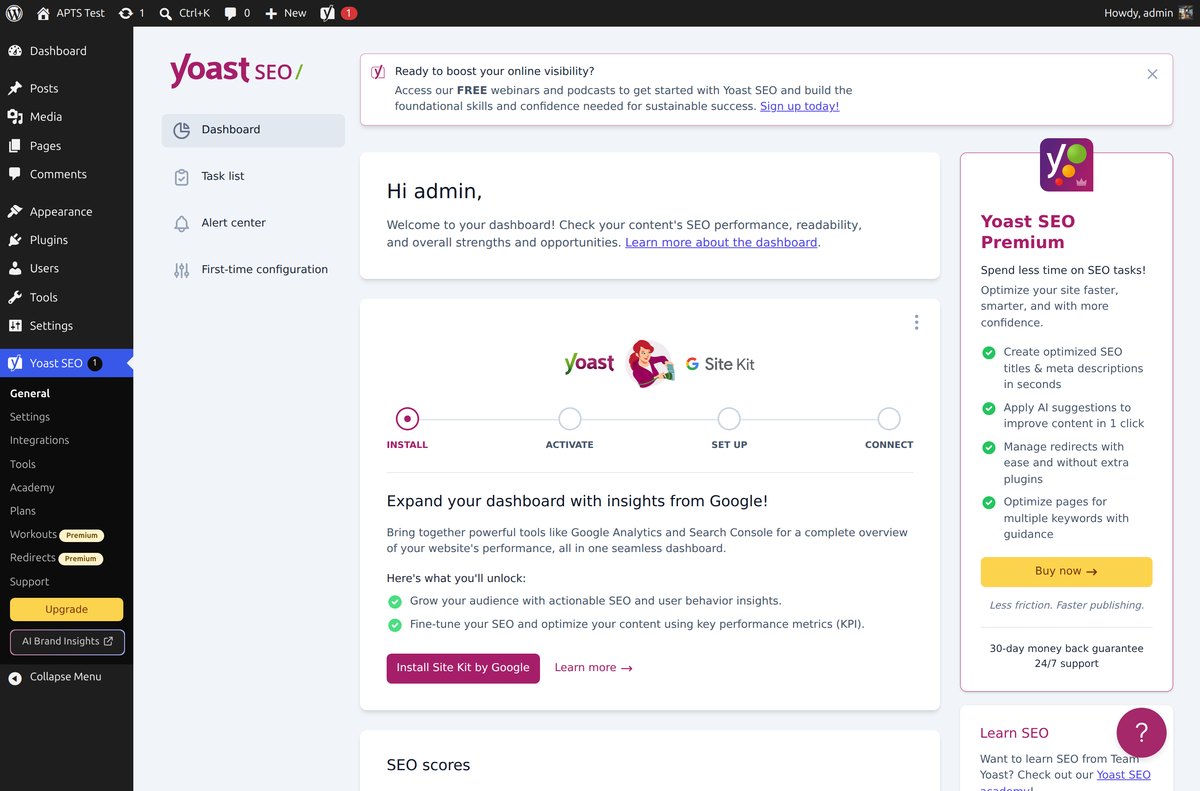This screenshot has width=1200, height=791.
Task: Open Redirects Premium submenu item
Action: click(x=56, y=558)
